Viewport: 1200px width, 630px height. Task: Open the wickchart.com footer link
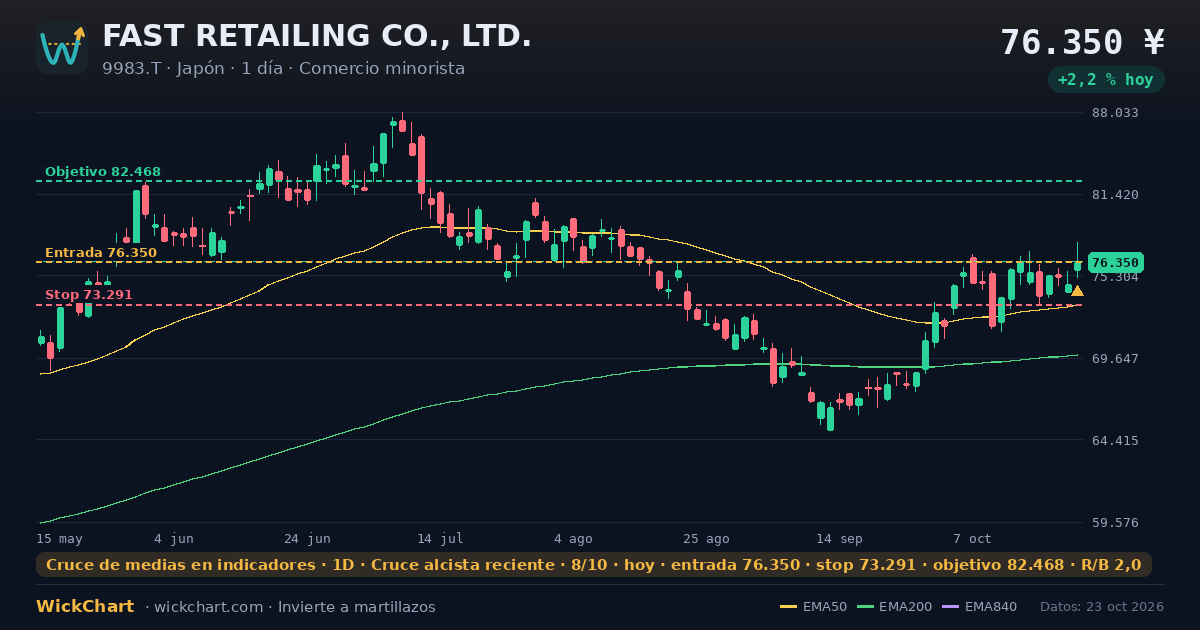(x=210, y=607)
